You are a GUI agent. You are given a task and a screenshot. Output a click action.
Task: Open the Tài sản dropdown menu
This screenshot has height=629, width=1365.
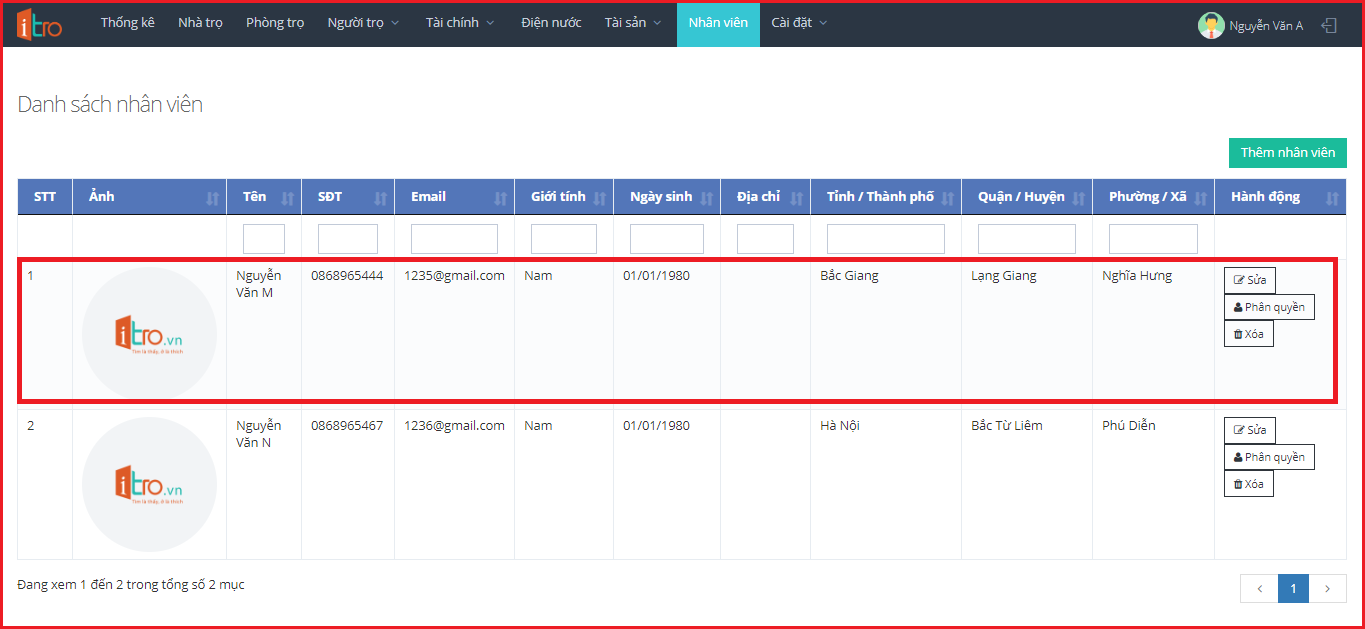[632, 23]
